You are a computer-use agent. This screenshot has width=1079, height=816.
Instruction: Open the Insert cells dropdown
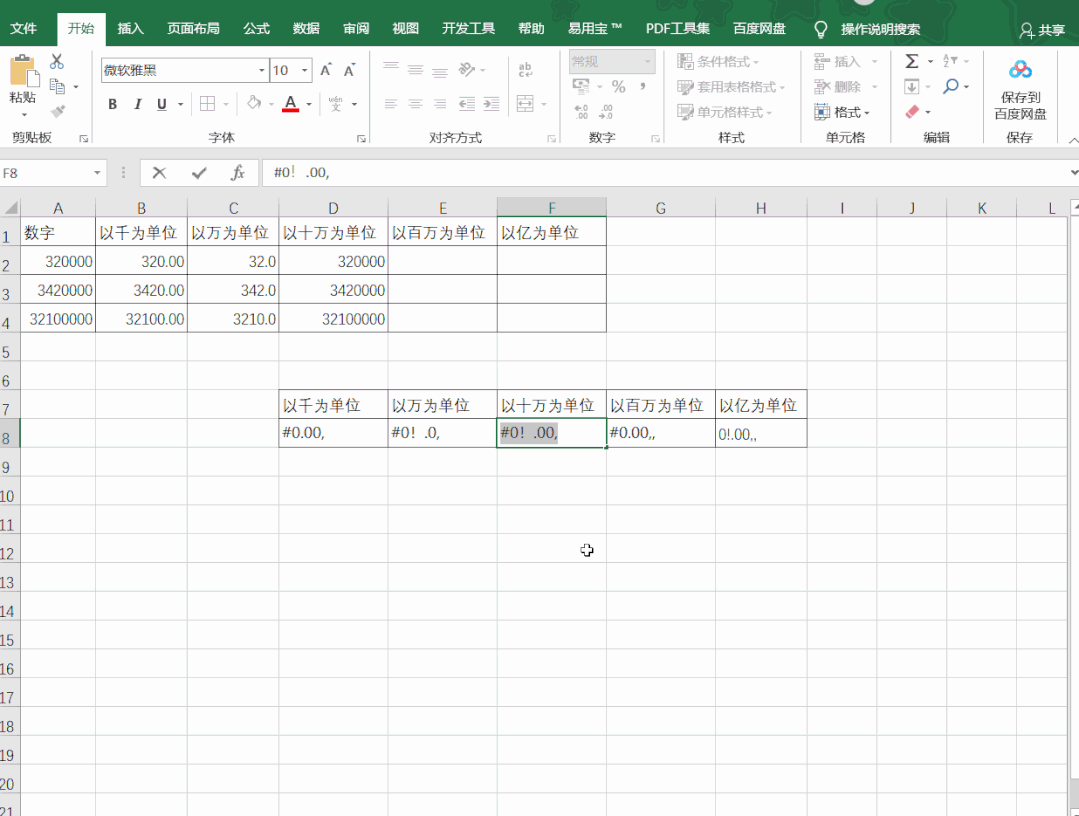875,61
